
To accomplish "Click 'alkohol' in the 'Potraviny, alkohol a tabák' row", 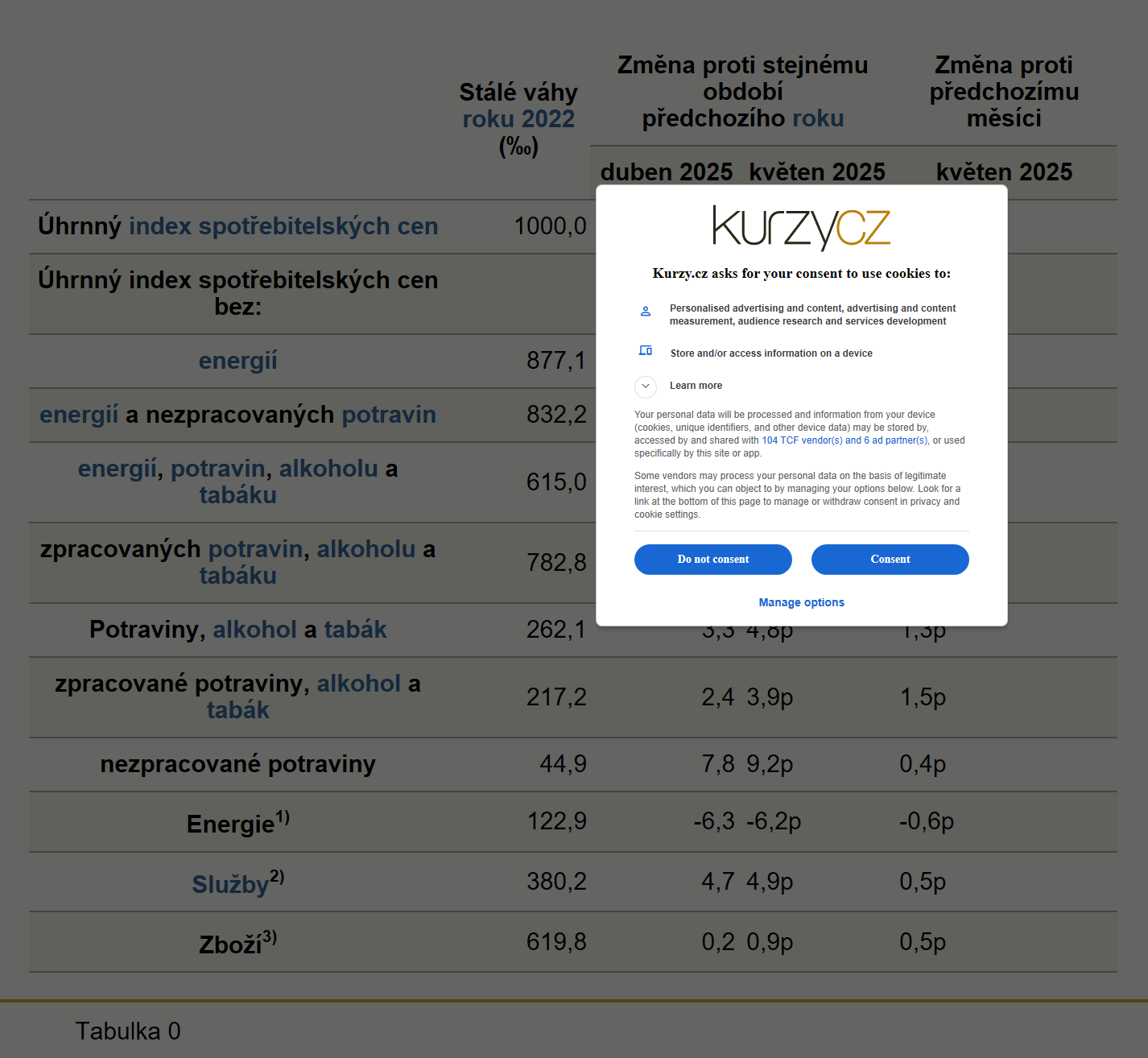I will click(254, 630).
